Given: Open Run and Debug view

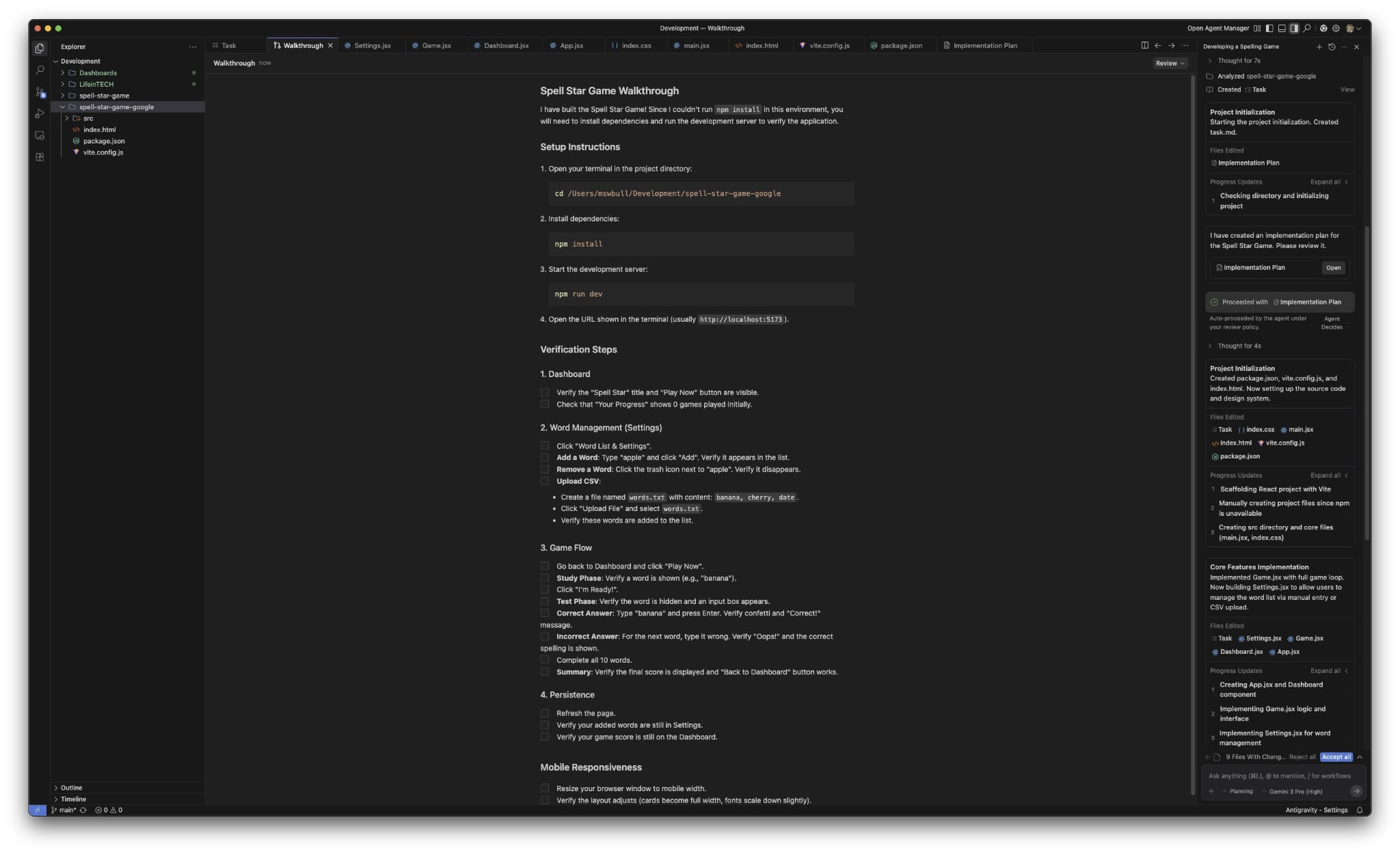Looking at the screenshot, I should pyautogui.click(x=40, y=113).
